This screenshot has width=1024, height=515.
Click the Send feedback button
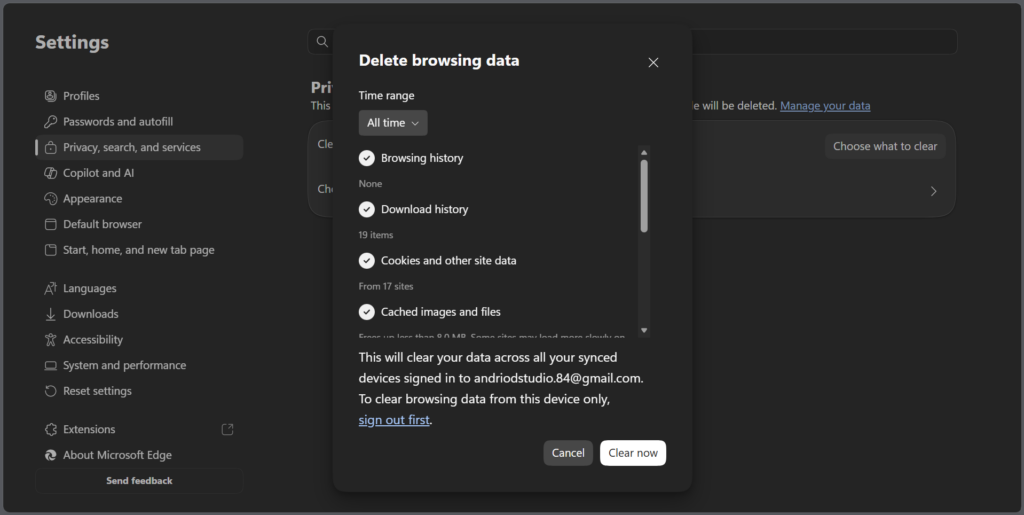[139, 481]
